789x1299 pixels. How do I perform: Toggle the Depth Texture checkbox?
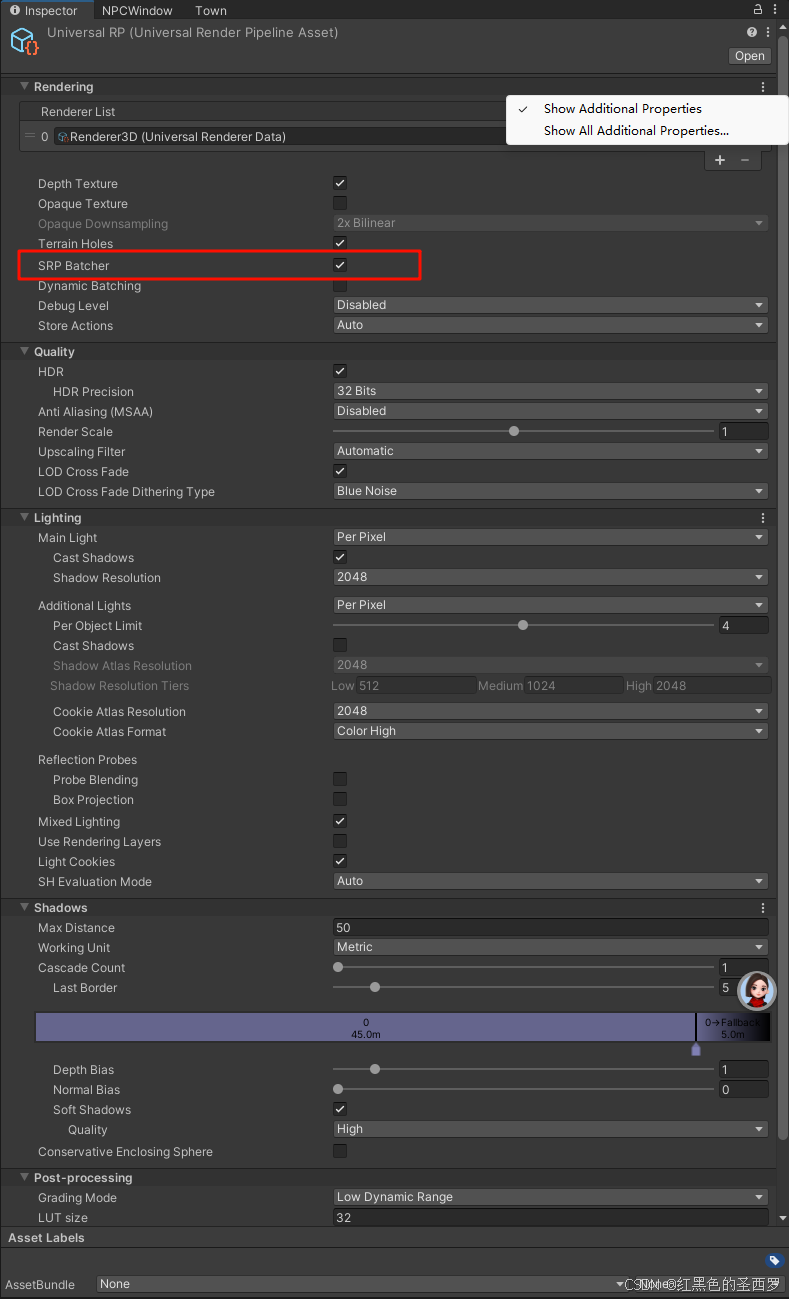click(340, 183)
